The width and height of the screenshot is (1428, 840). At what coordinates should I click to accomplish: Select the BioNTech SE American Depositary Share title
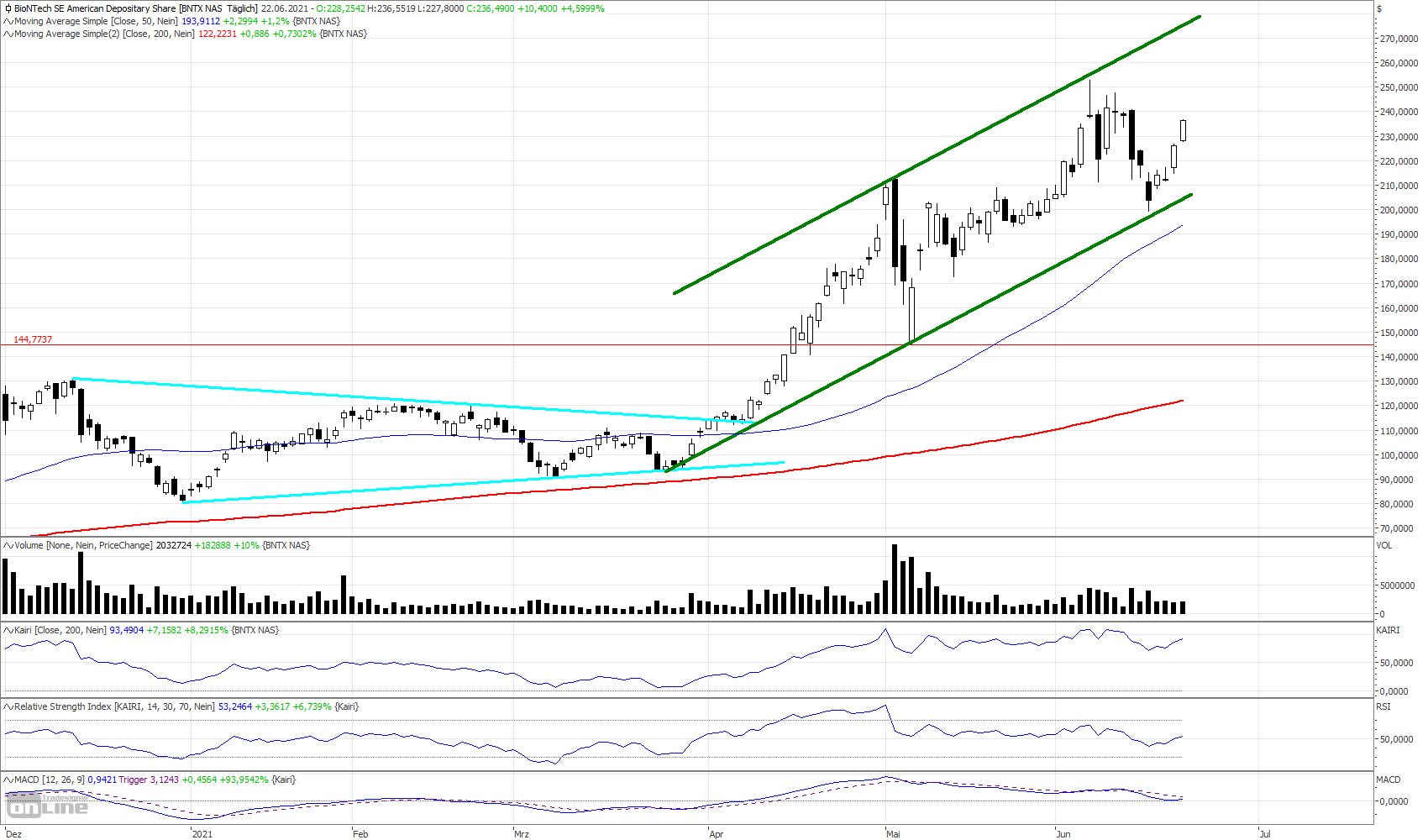point(95,8)
